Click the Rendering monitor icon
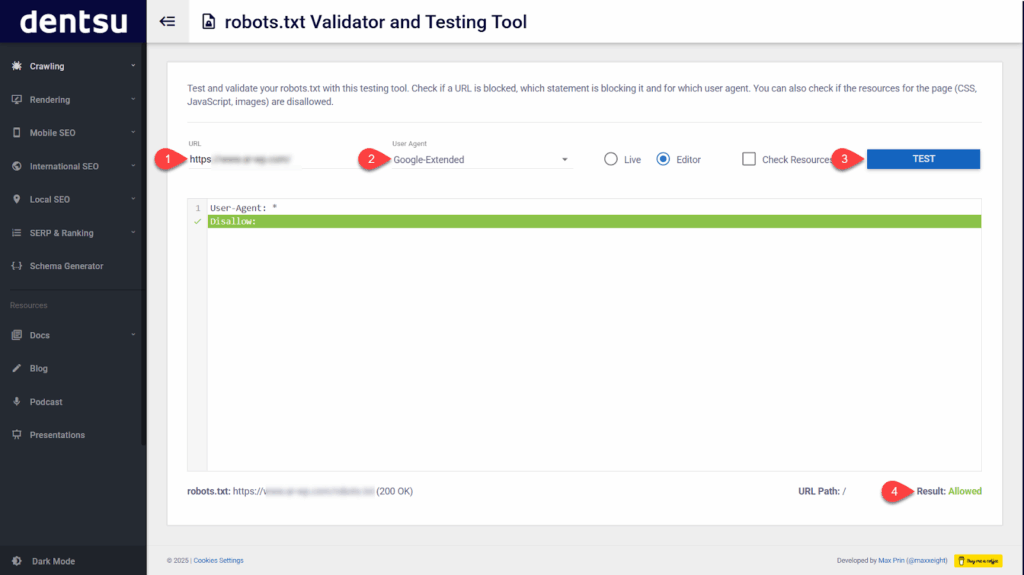1024x575 pixels. 16,99
